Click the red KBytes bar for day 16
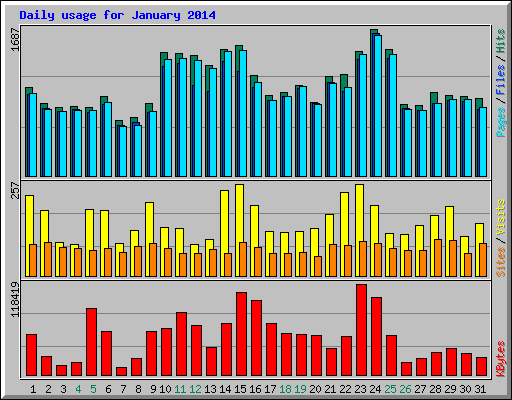This screenshot has width=512, height=400. tap(256, 338)
